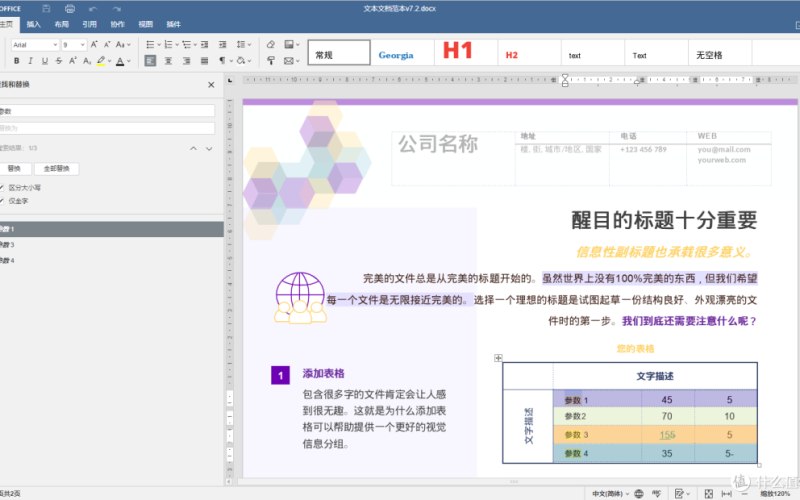Justify the paragraph text
800x500 pixels.
(x=205, y=61)
